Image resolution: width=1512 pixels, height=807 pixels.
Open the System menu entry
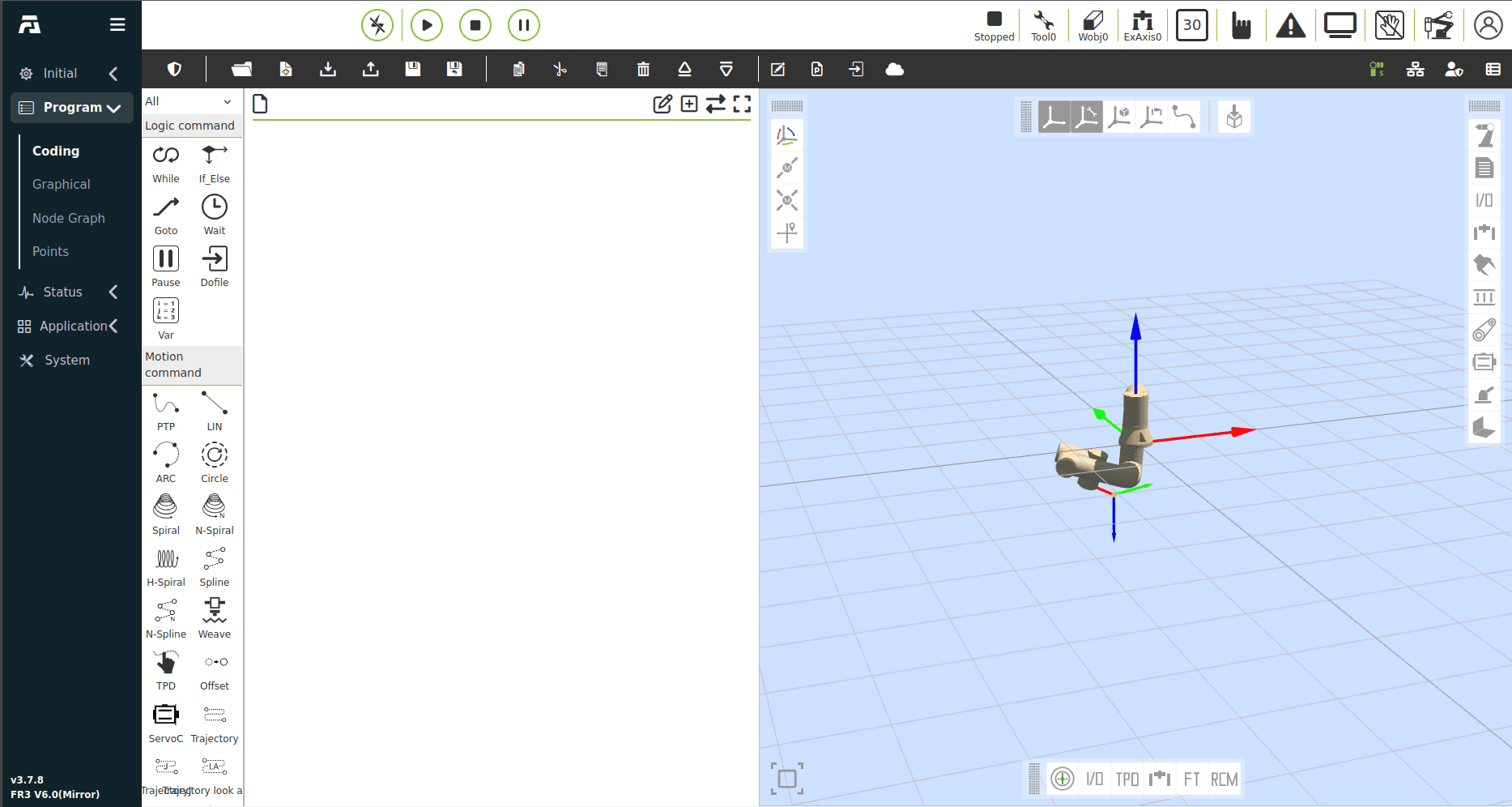pyautogui.click(x=67, y=360)
